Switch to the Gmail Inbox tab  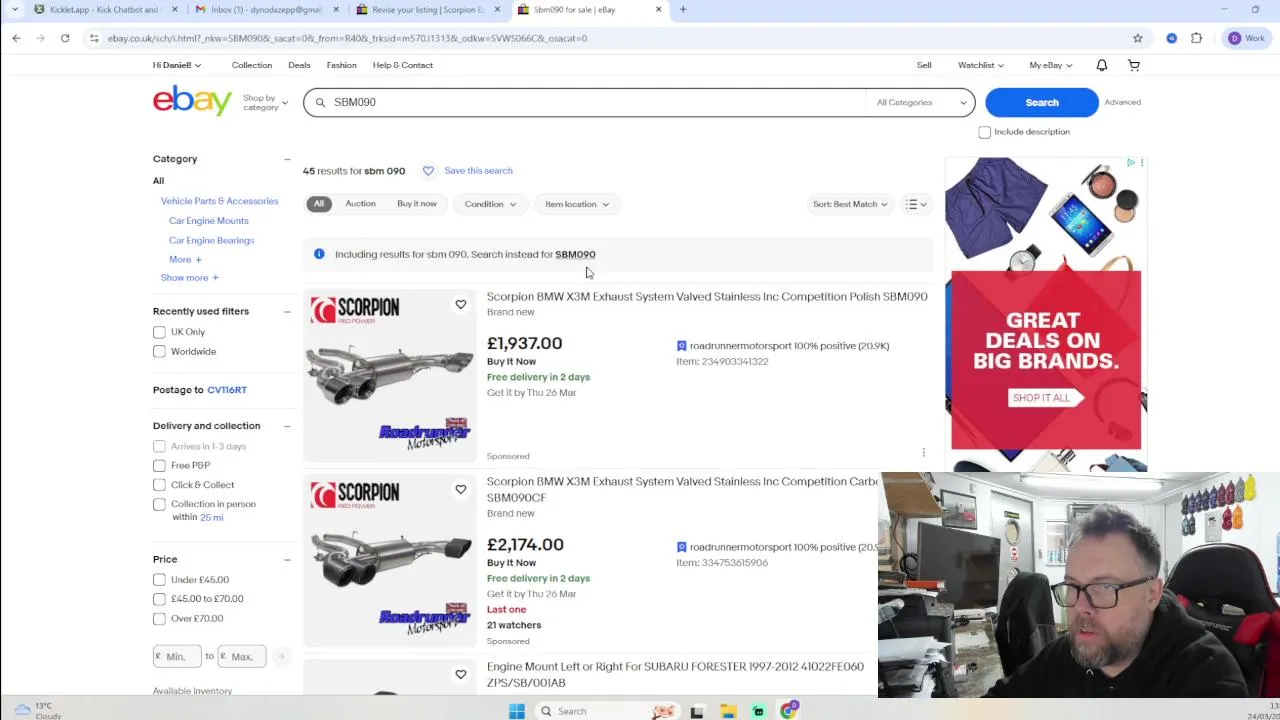point(265,9)
